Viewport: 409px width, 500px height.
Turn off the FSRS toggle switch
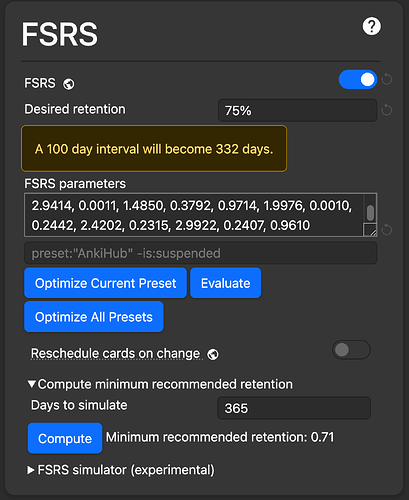coord(358,80)
